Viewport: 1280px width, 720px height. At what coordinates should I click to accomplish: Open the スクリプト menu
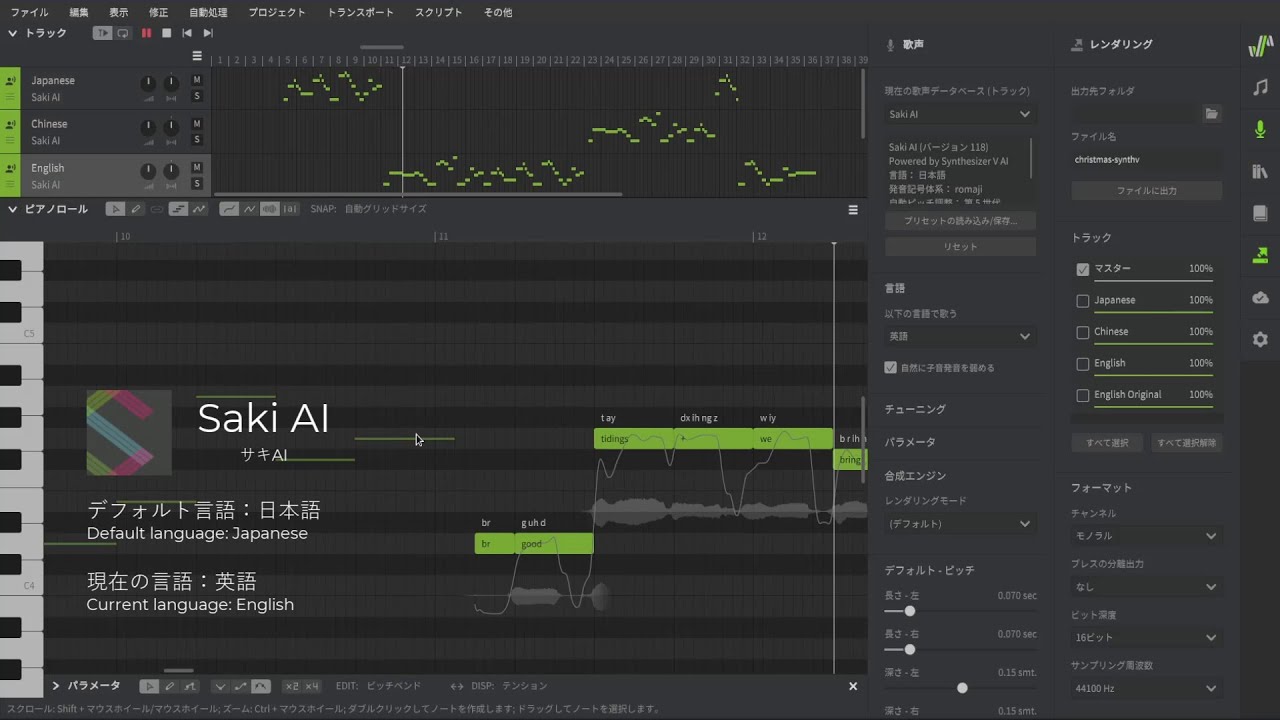(439, 12)
